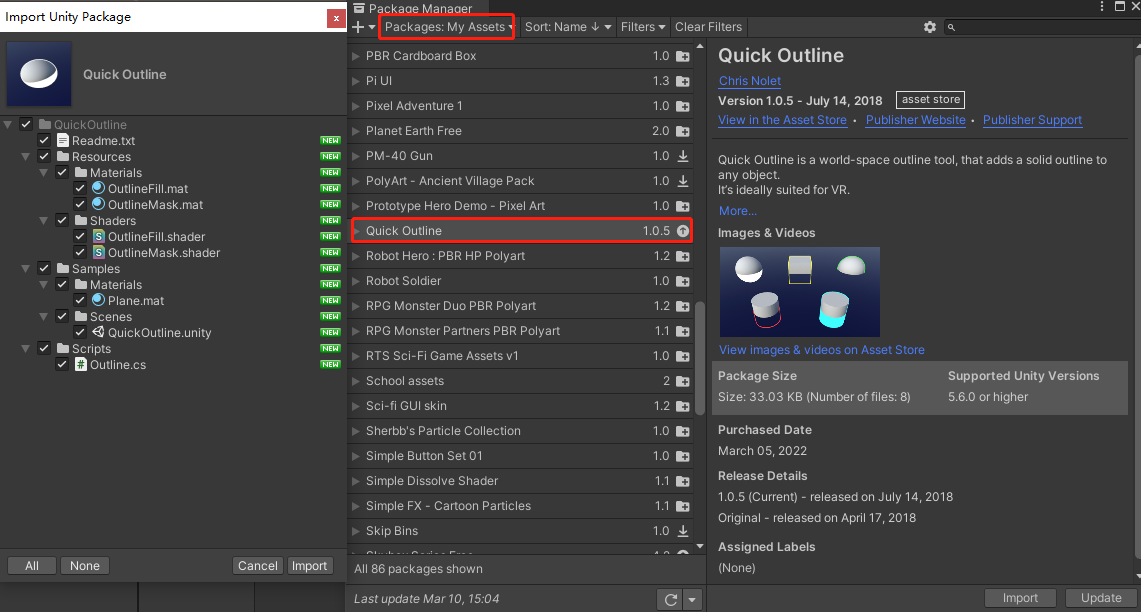Click Clear Filters in the toolbar
This screenshot has height=612, width=1141.
708,27
